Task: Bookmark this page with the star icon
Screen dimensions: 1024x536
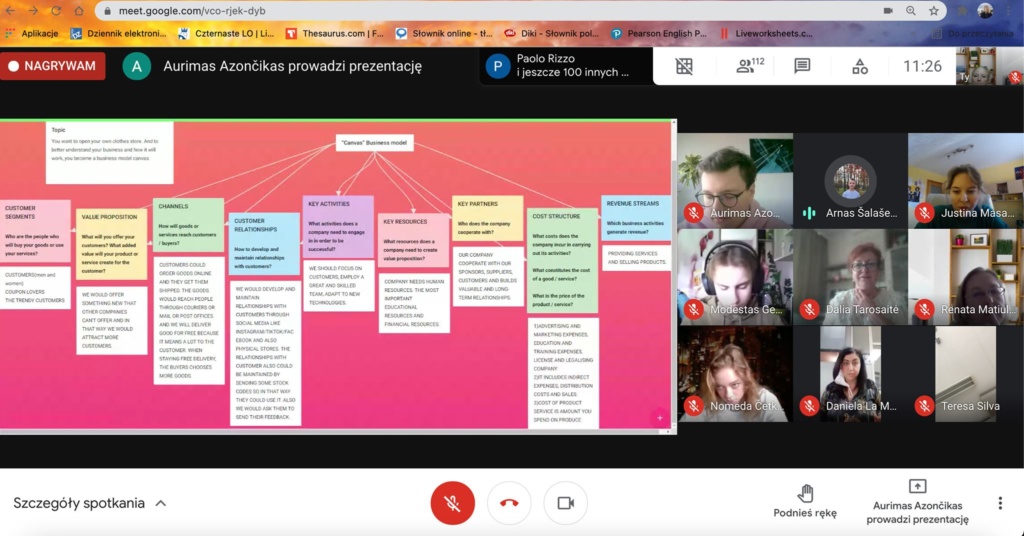Action: 933,10
